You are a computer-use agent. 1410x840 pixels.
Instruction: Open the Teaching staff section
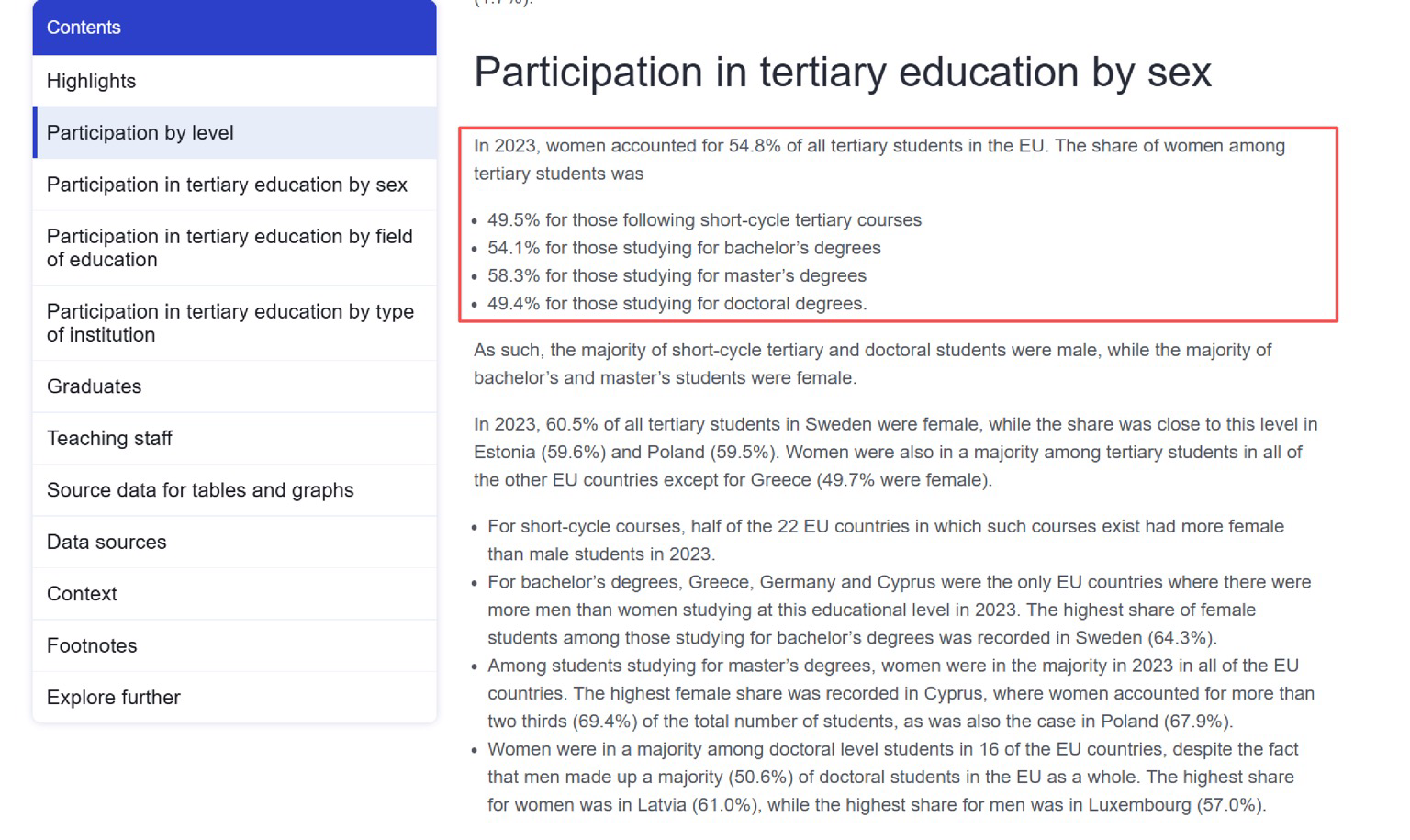pyautogui.click(x=109, y=439)
